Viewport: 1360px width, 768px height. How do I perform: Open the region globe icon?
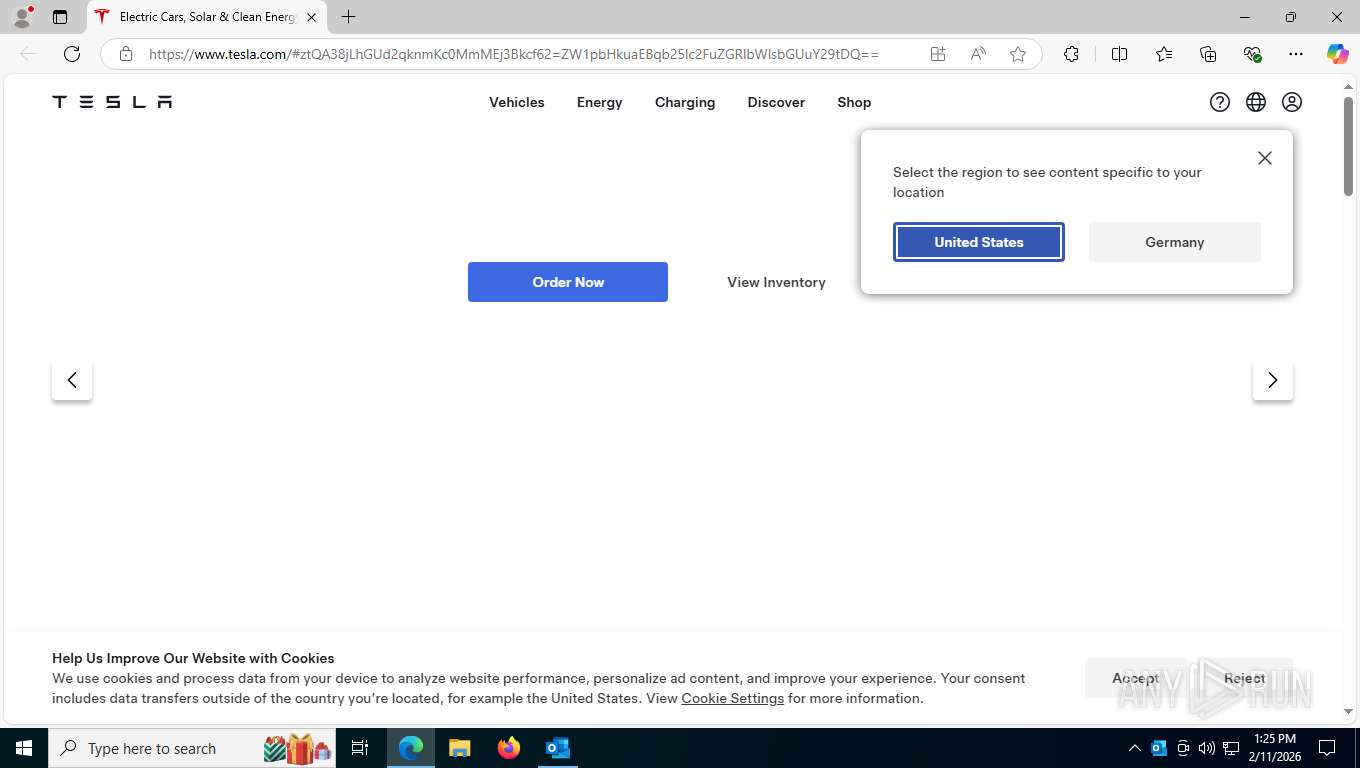(1256, 102)
